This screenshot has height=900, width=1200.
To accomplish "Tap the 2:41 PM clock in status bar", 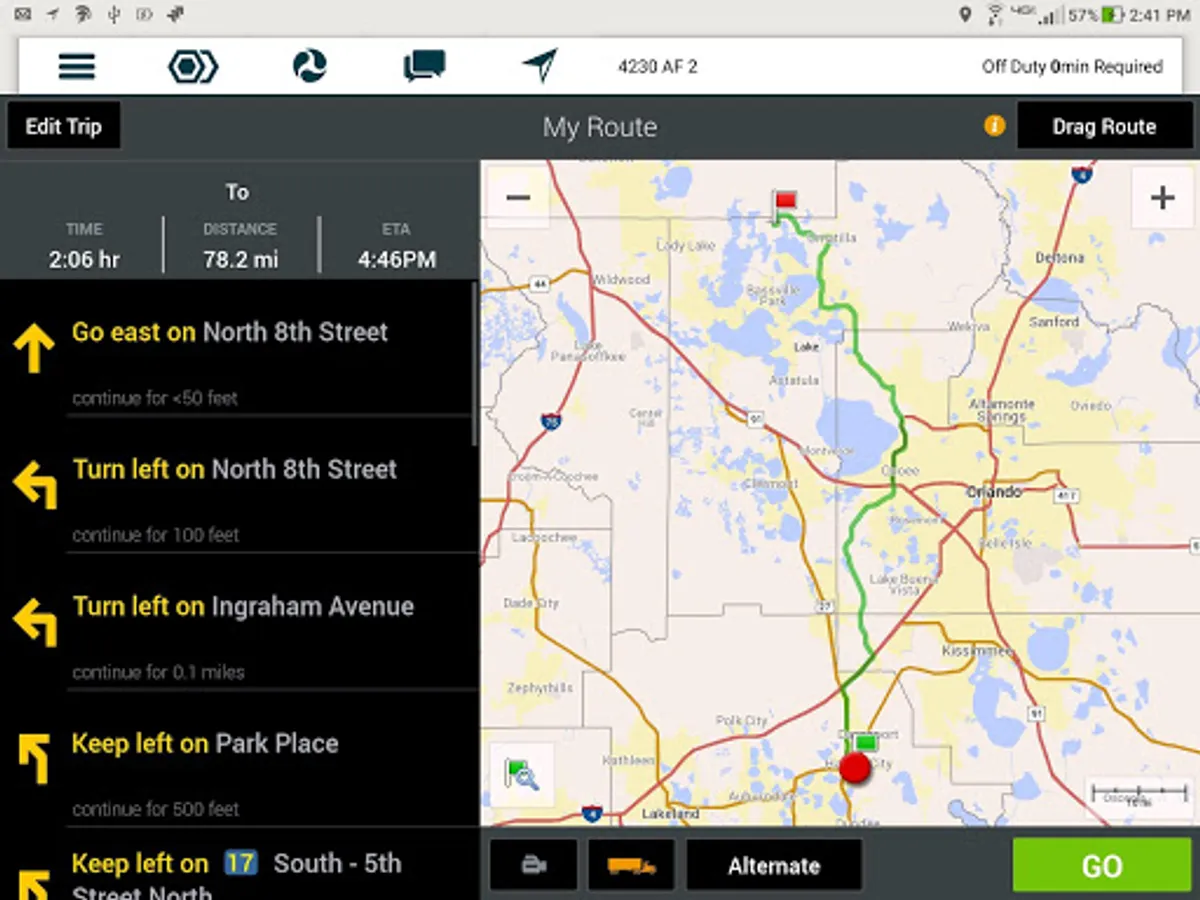I will (x=1160, y=15).
